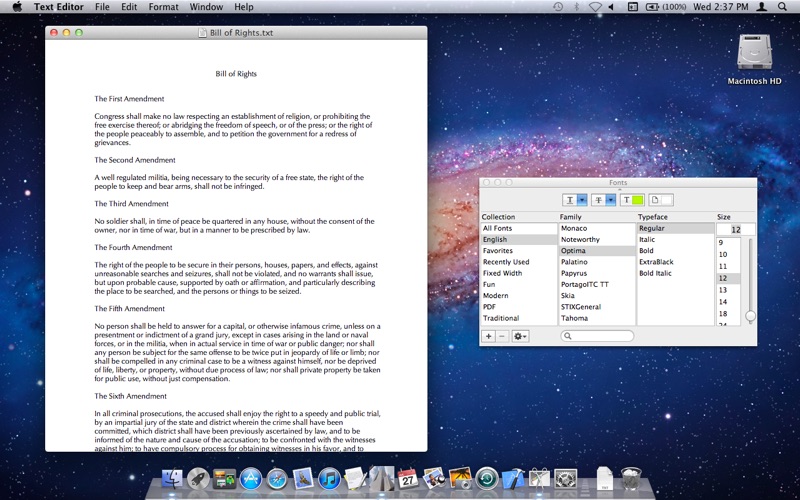The width and height of the screenshot is (800, 500).
Task: Choose the Monaco font family
Action: [x=597, y=228]
